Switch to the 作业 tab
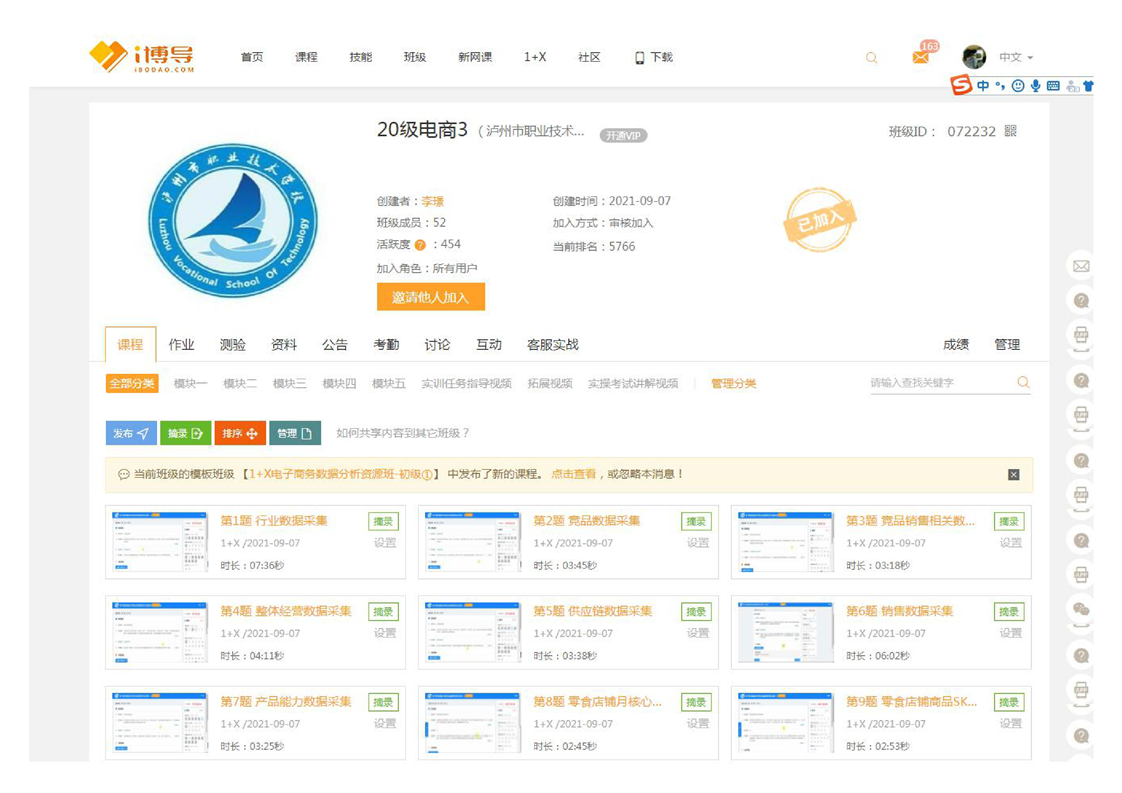1122x793 pixels. [181, 344]
